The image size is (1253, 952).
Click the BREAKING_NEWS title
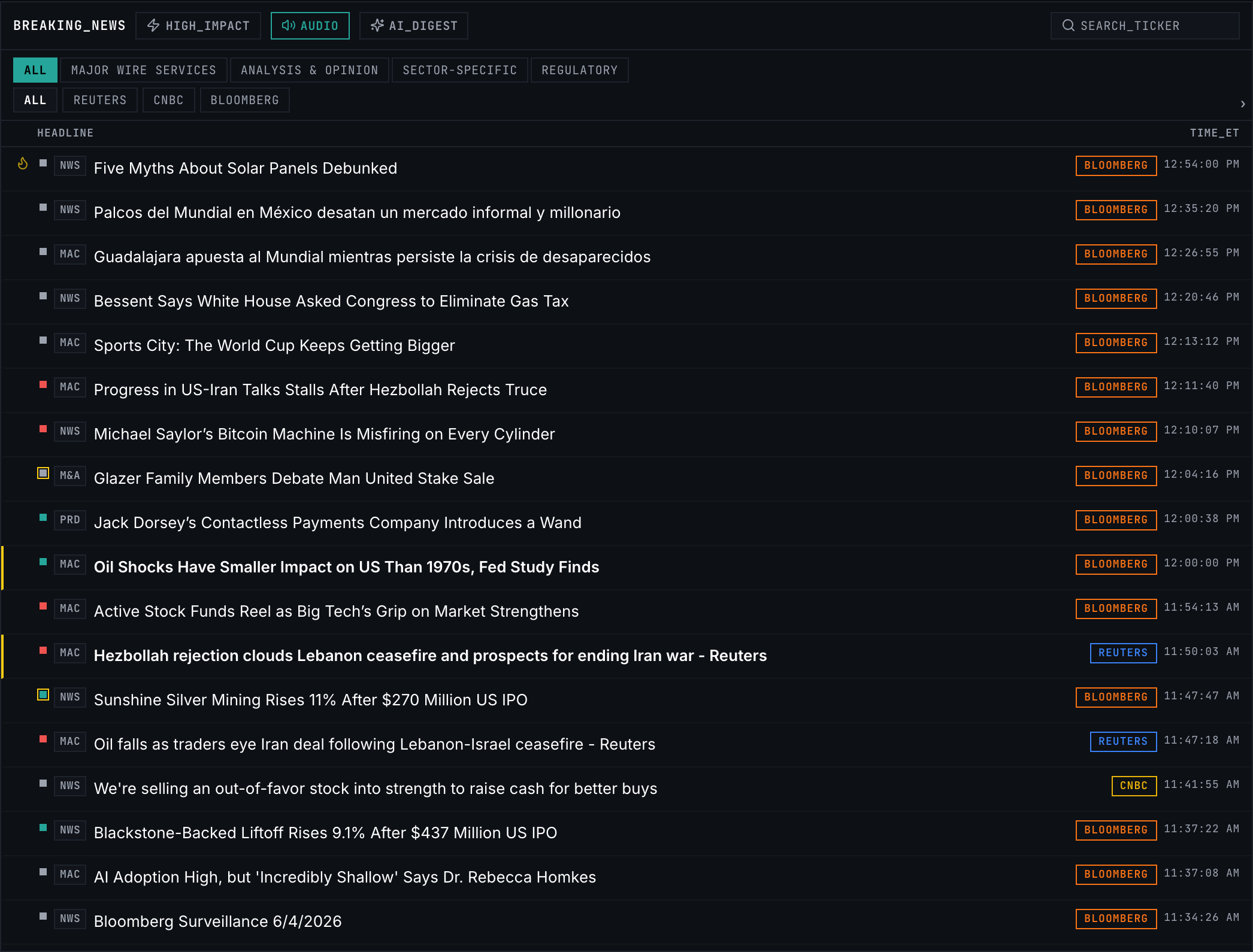coord(69,26)
